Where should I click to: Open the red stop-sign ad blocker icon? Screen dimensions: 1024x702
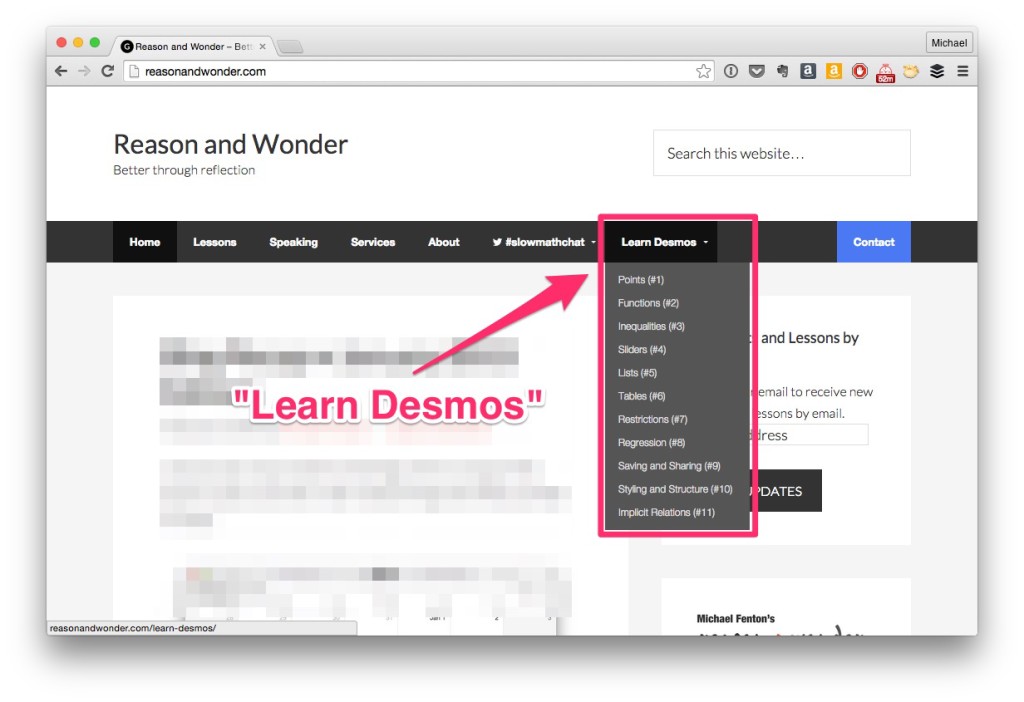click(x=859, y=71)
